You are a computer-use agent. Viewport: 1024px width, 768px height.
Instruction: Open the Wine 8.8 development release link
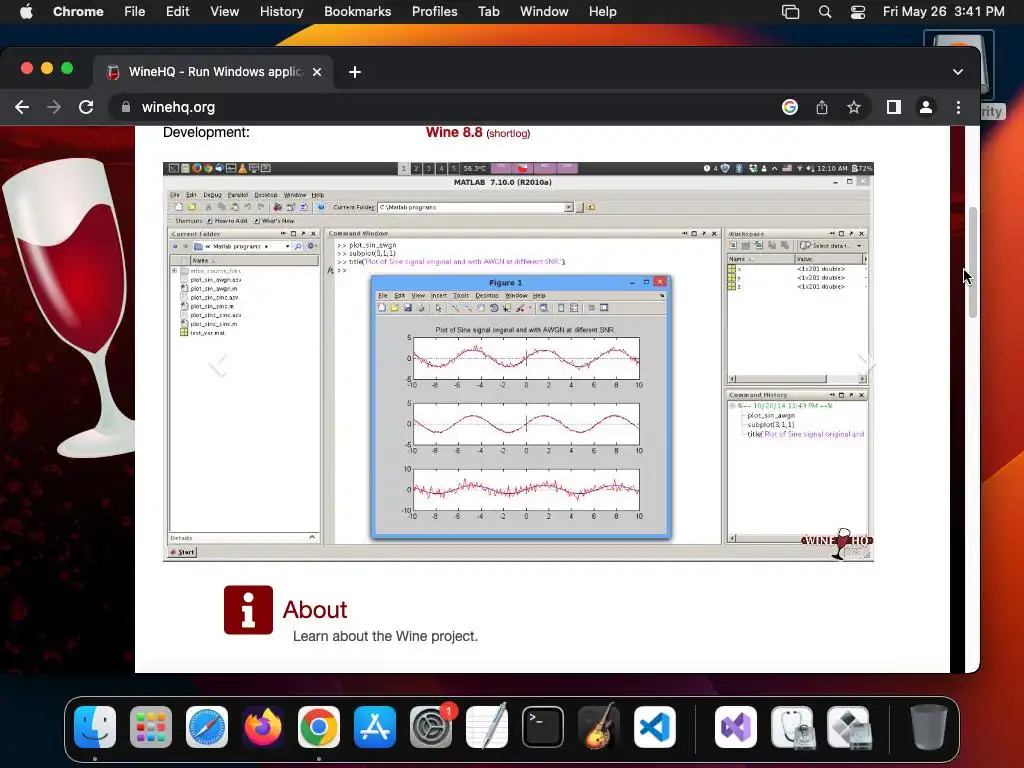pos(454,133)
